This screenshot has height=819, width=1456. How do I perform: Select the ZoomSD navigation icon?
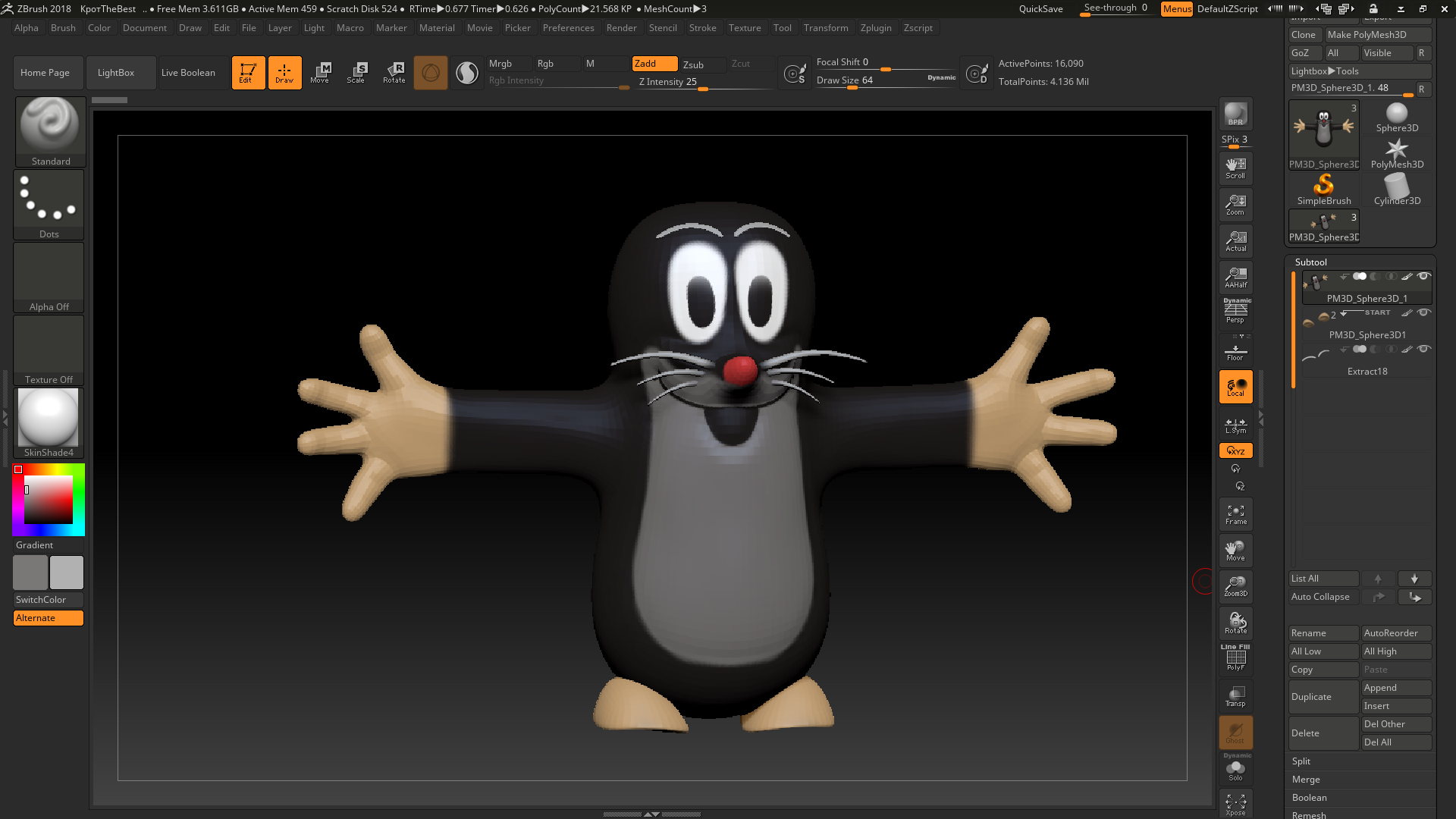[1235, 586]
